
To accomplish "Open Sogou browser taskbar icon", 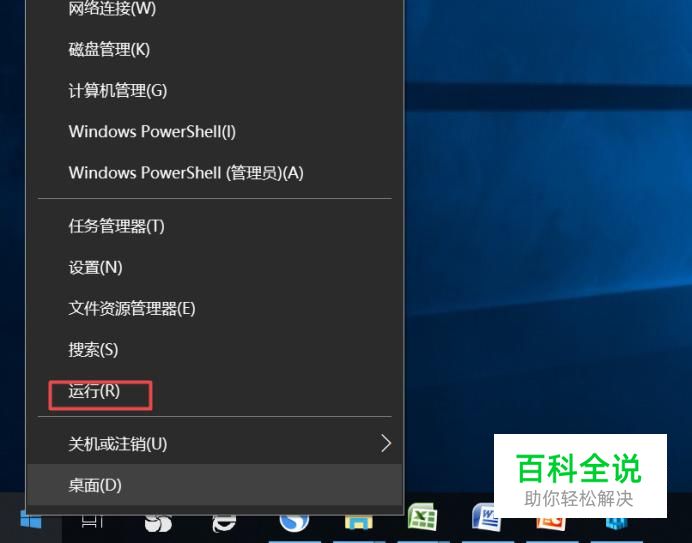I will coord(293,523).
